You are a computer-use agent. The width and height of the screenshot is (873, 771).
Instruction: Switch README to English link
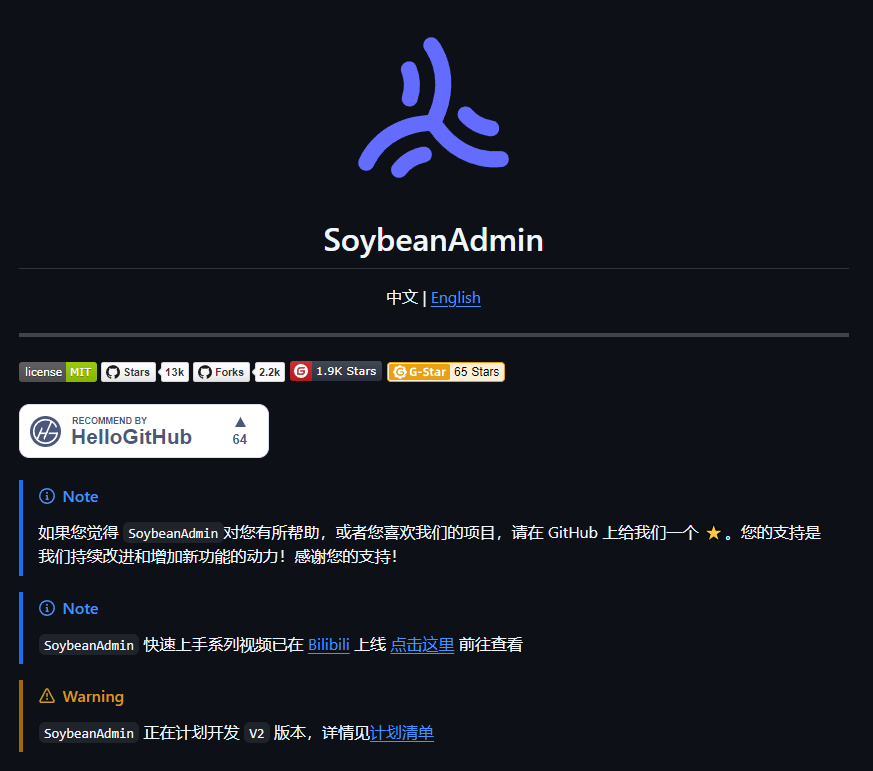coord(455,298)
